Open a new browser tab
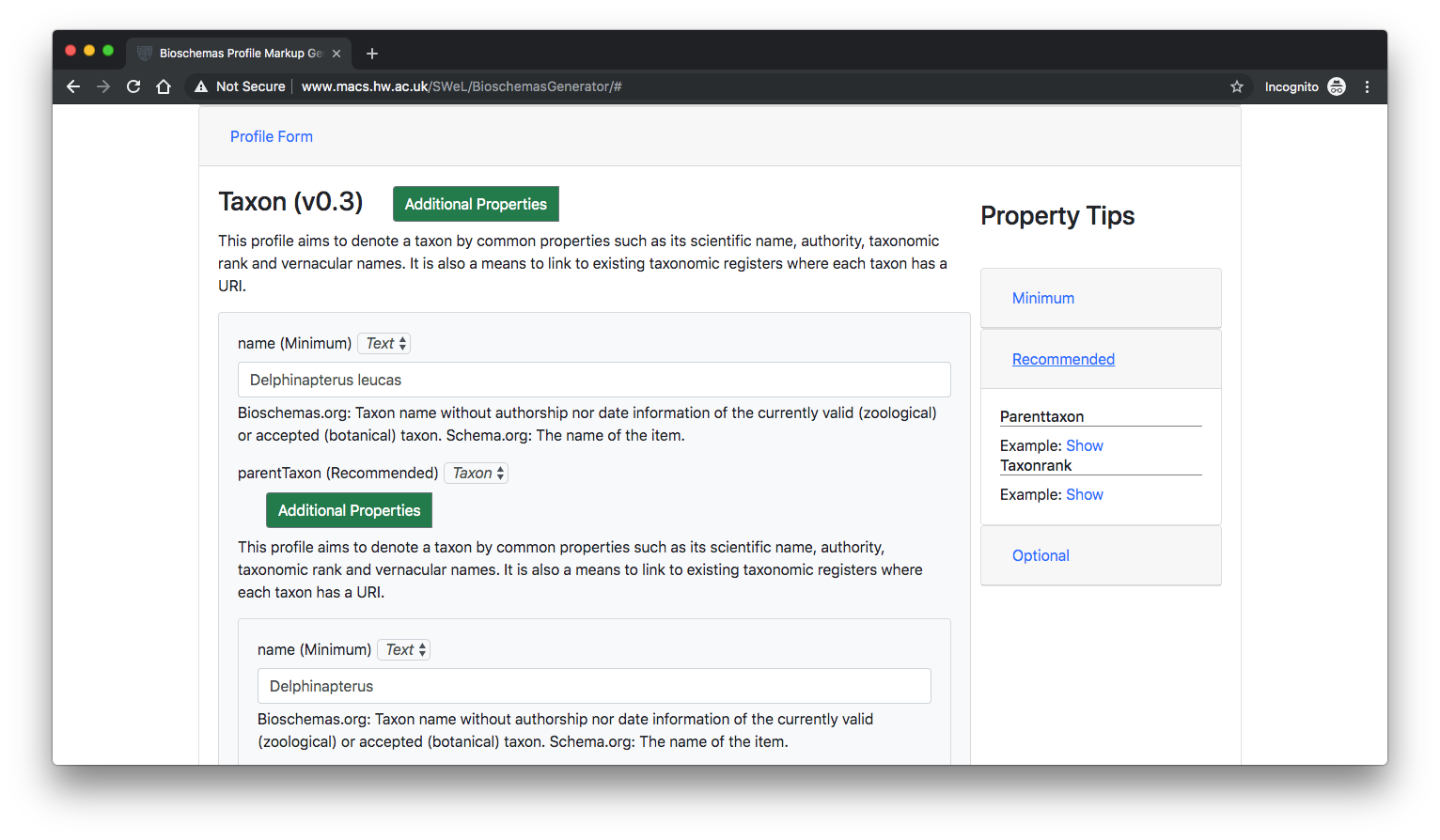Viewport: 1440px width, 840px height. [x=372, y=54]
